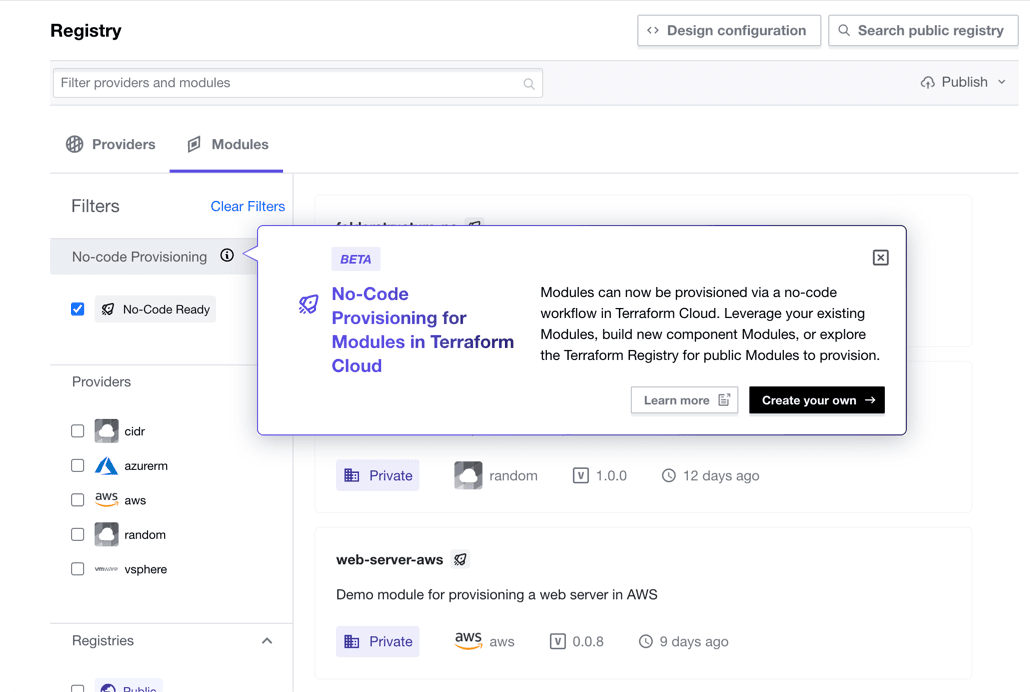Click the info icon beside No-code Provisioning
The height and width of the screenshot is (692, 1030).
[x=227, y=256]
